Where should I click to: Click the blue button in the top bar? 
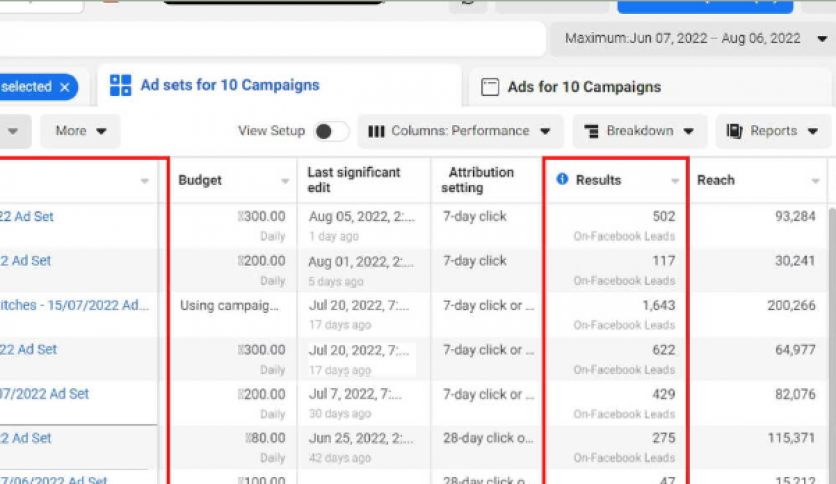click(x=705, y=6)
